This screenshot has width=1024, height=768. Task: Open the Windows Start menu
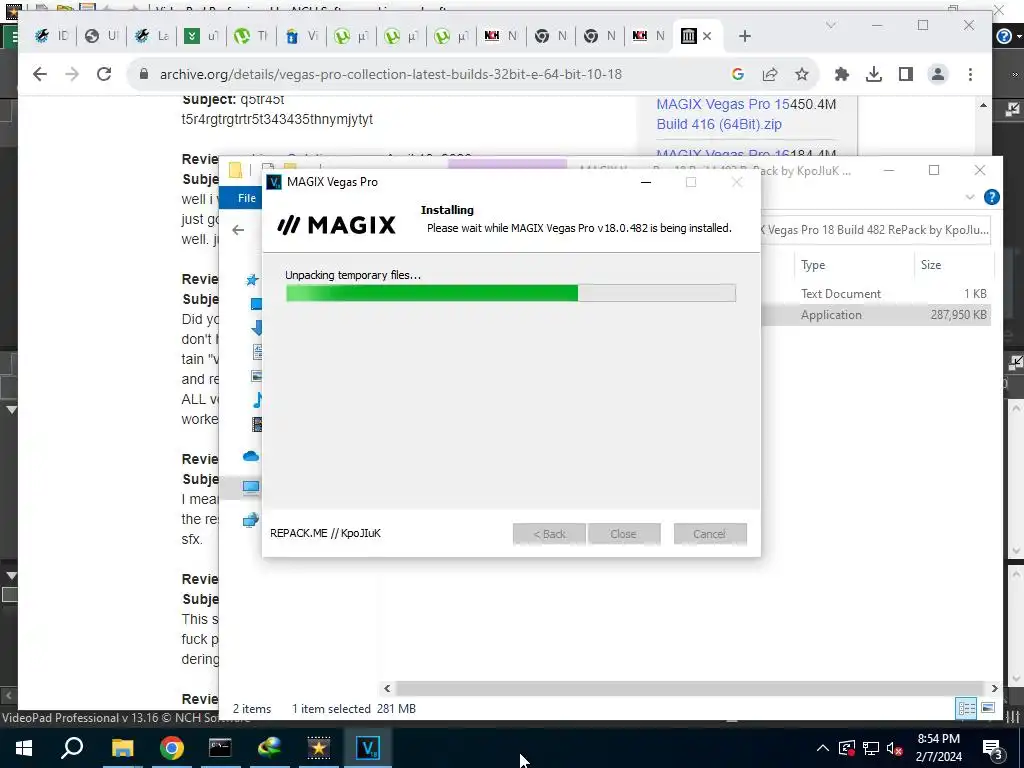coord(24,748)
